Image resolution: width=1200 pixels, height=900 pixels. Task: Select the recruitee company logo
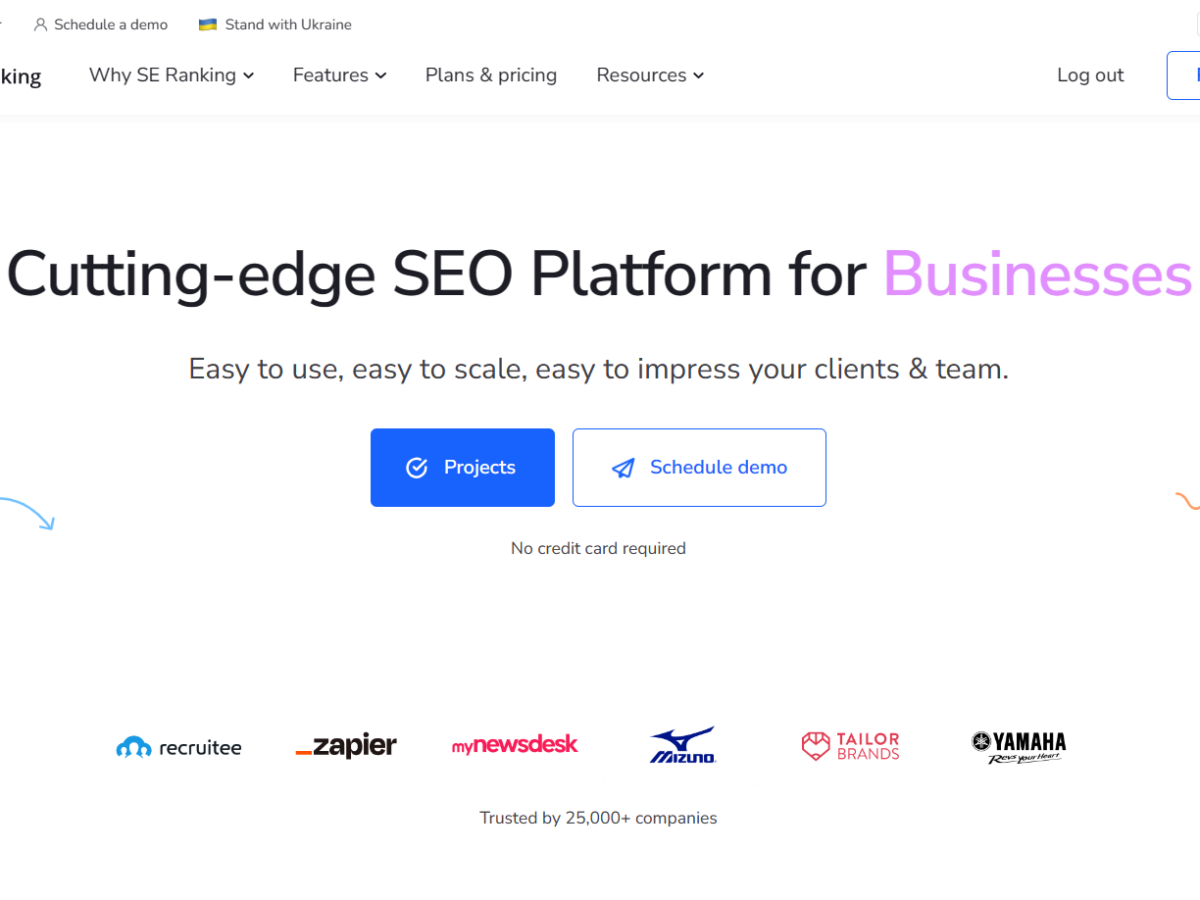coord(178,746)
